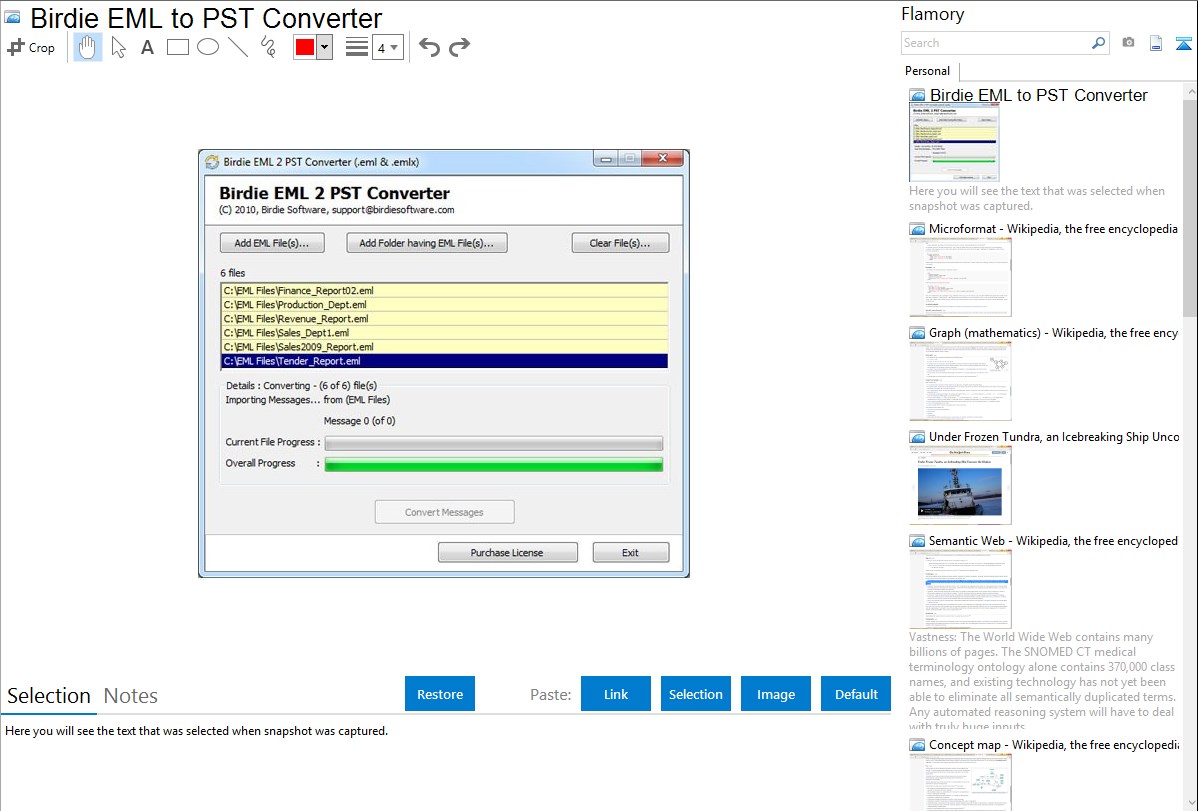This screenshot has width=1198, height=811.
Task: Open Graph (mathematics) snapshot thumbnail
Action: 960,381
